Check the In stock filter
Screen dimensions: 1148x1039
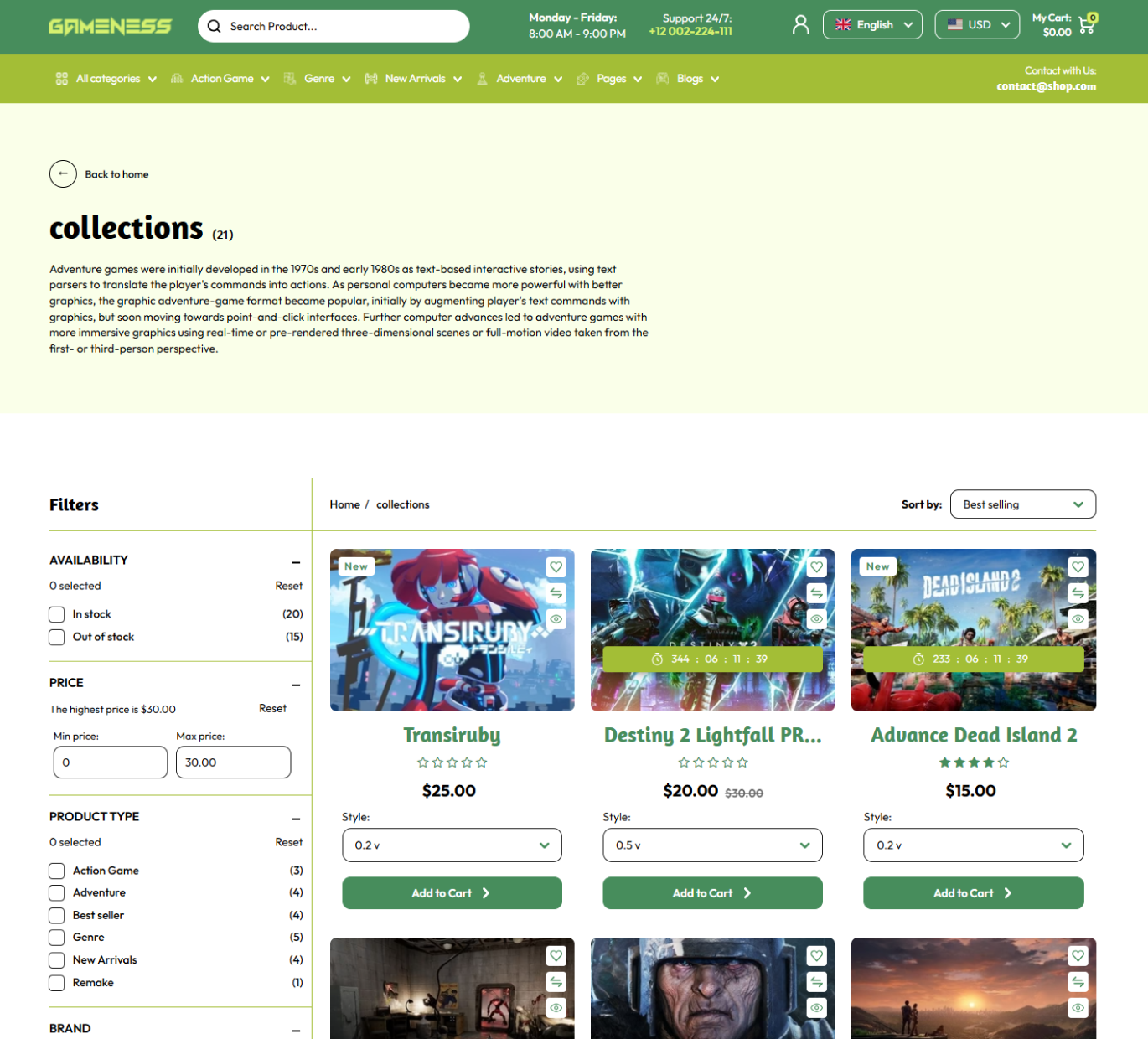pos(57,614)
